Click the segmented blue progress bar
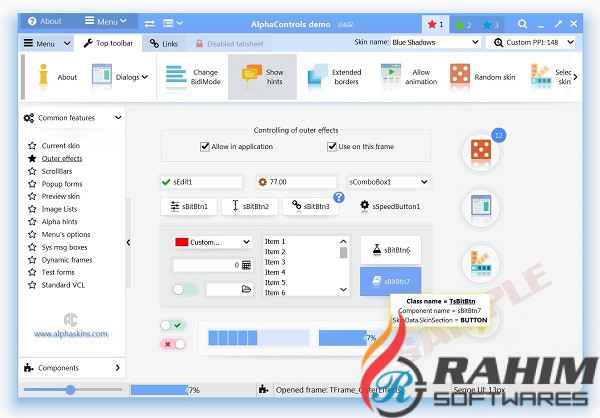 pyautogui.click(x=258, y=338)
